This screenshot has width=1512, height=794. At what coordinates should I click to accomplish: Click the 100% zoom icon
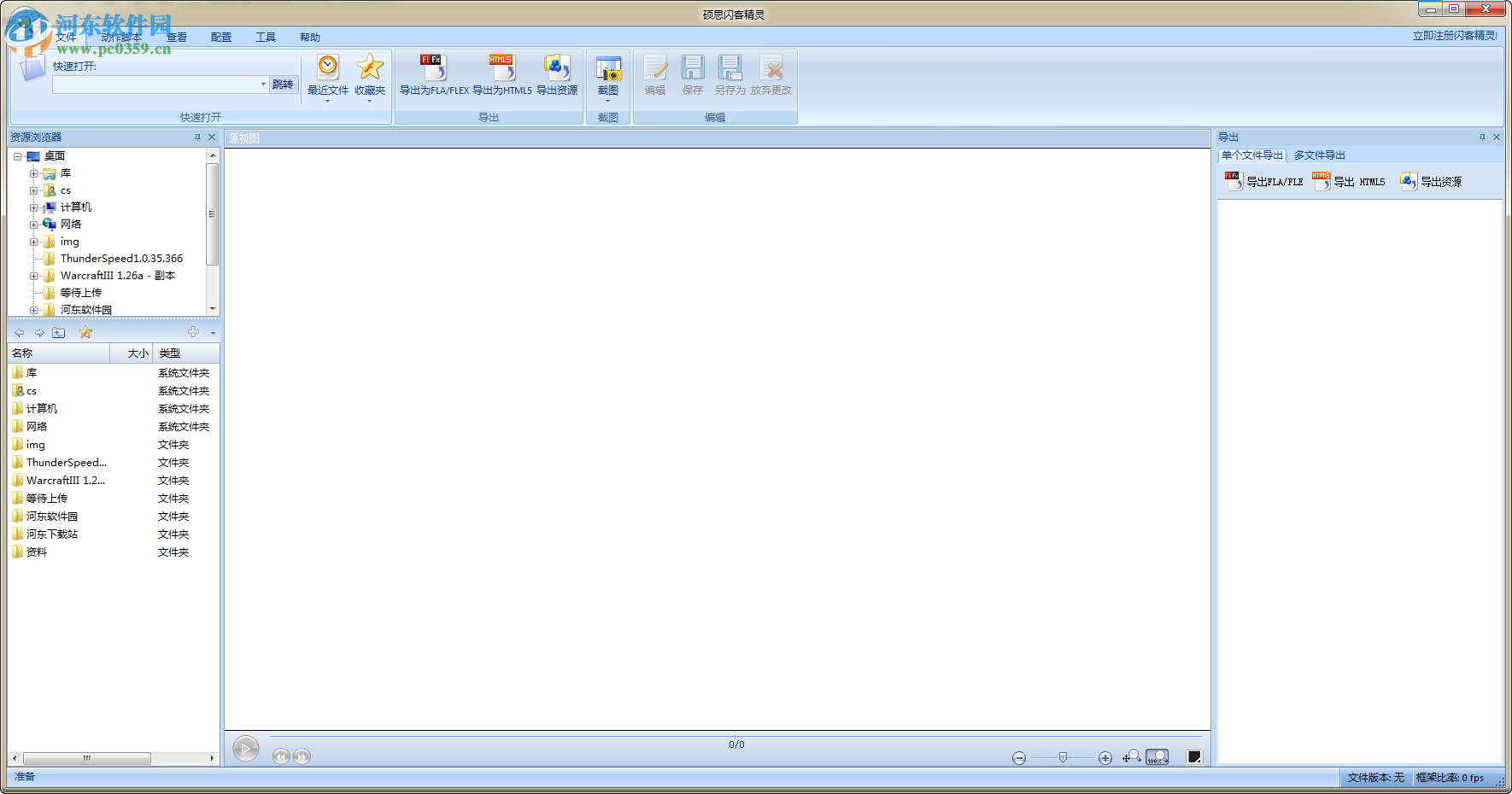pos(1157,756)
